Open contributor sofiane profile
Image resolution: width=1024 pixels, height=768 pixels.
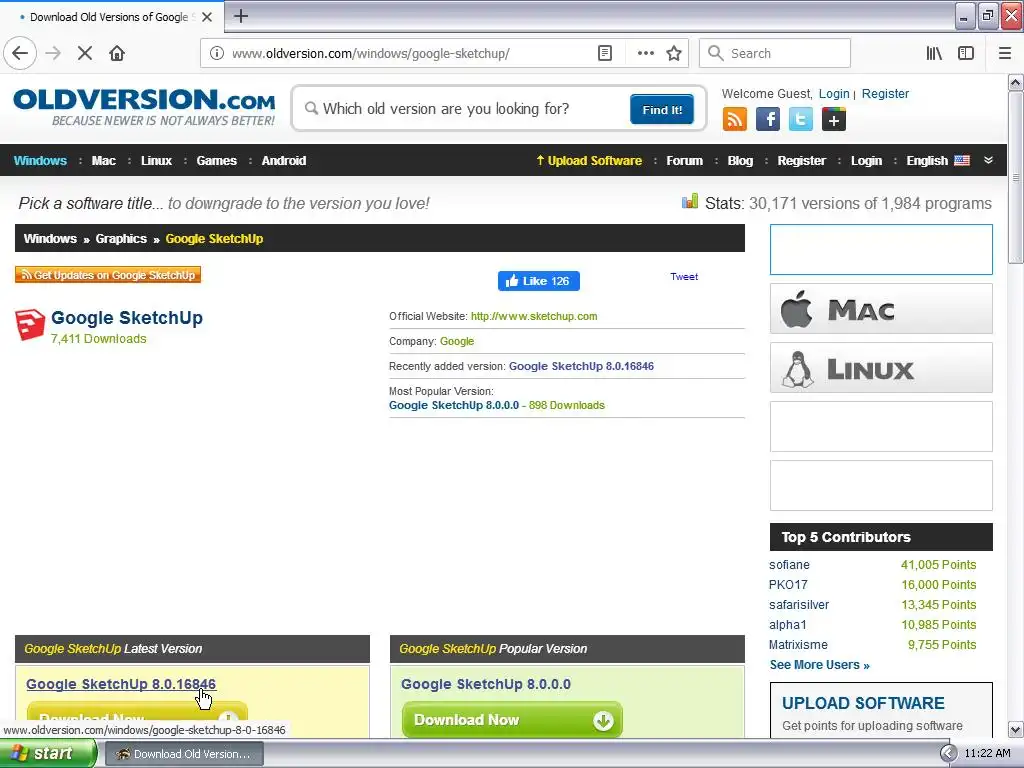[x=789, y=565]
